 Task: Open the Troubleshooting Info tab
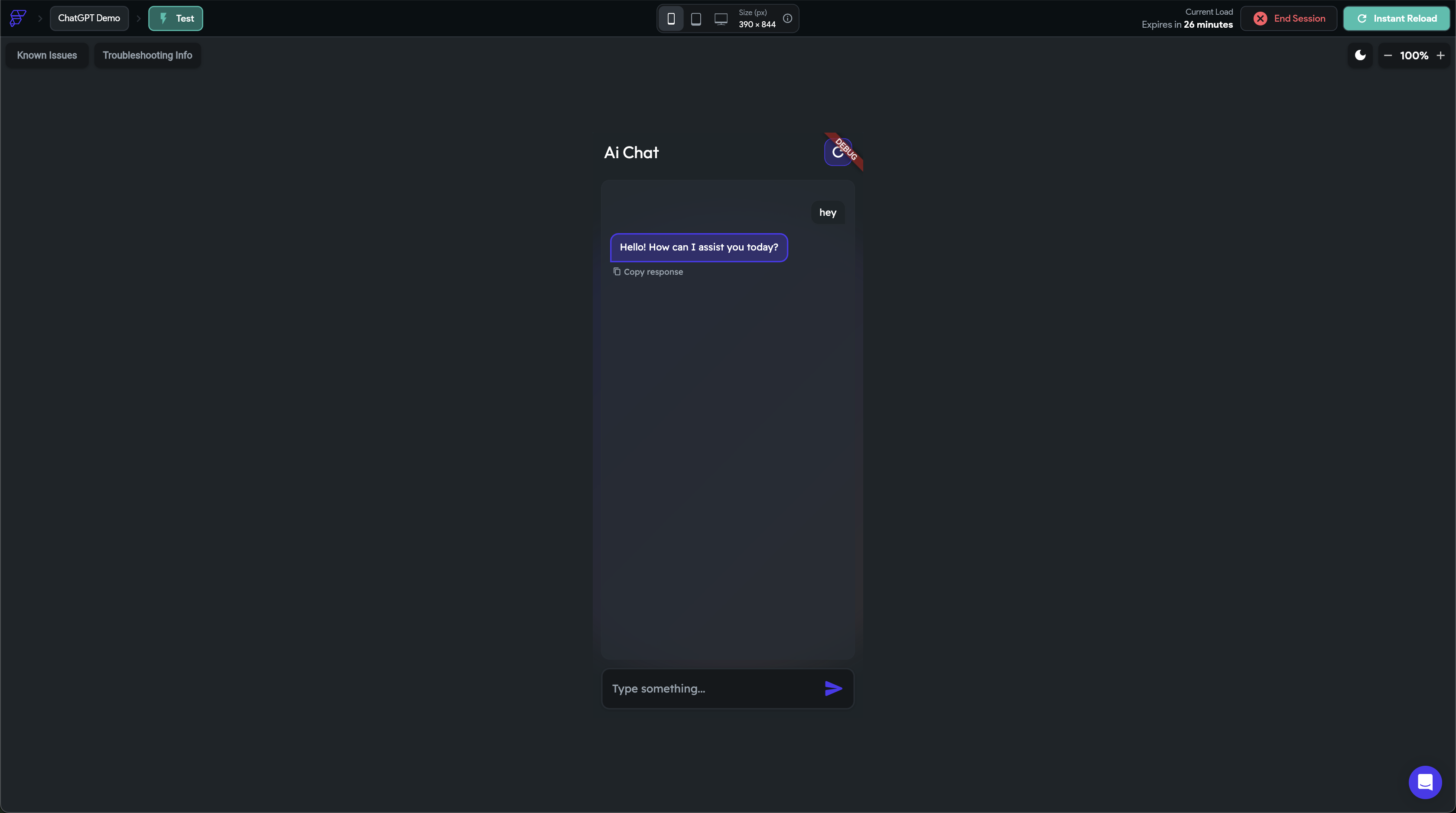(147, 55)
